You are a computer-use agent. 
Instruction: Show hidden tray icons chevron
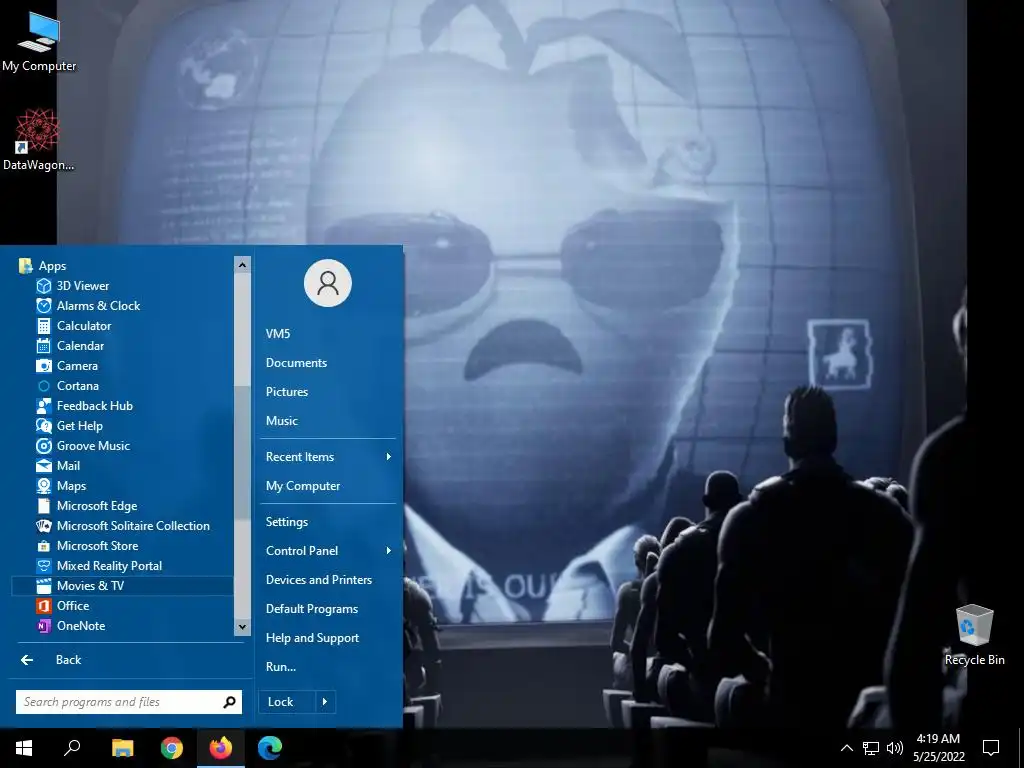846,748
